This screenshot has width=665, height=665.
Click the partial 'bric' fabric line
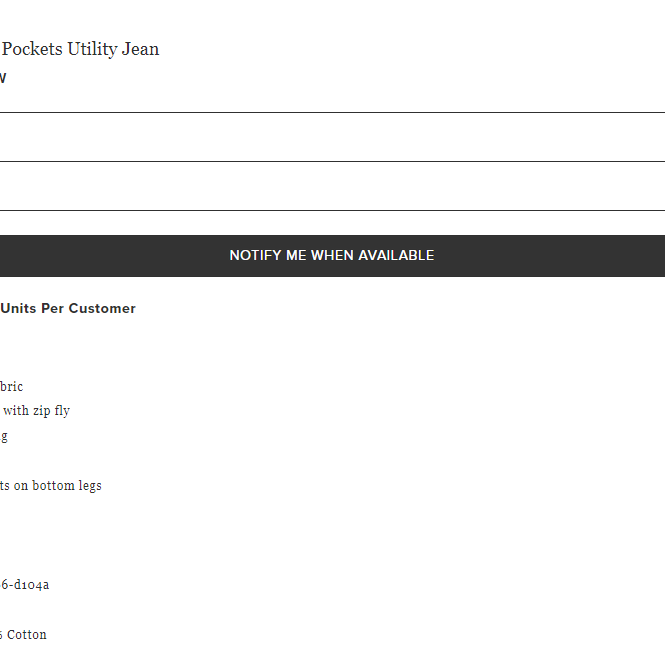[x=11, y=386]
